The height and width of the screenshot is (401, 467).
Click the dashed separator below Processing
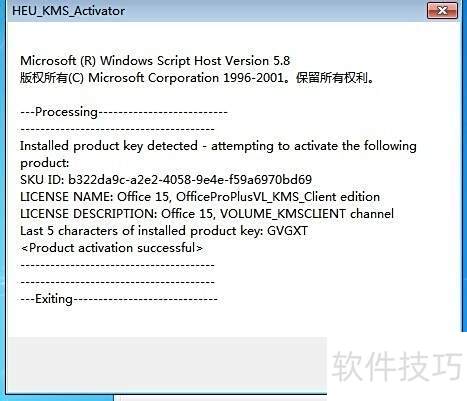click(117, 129)
